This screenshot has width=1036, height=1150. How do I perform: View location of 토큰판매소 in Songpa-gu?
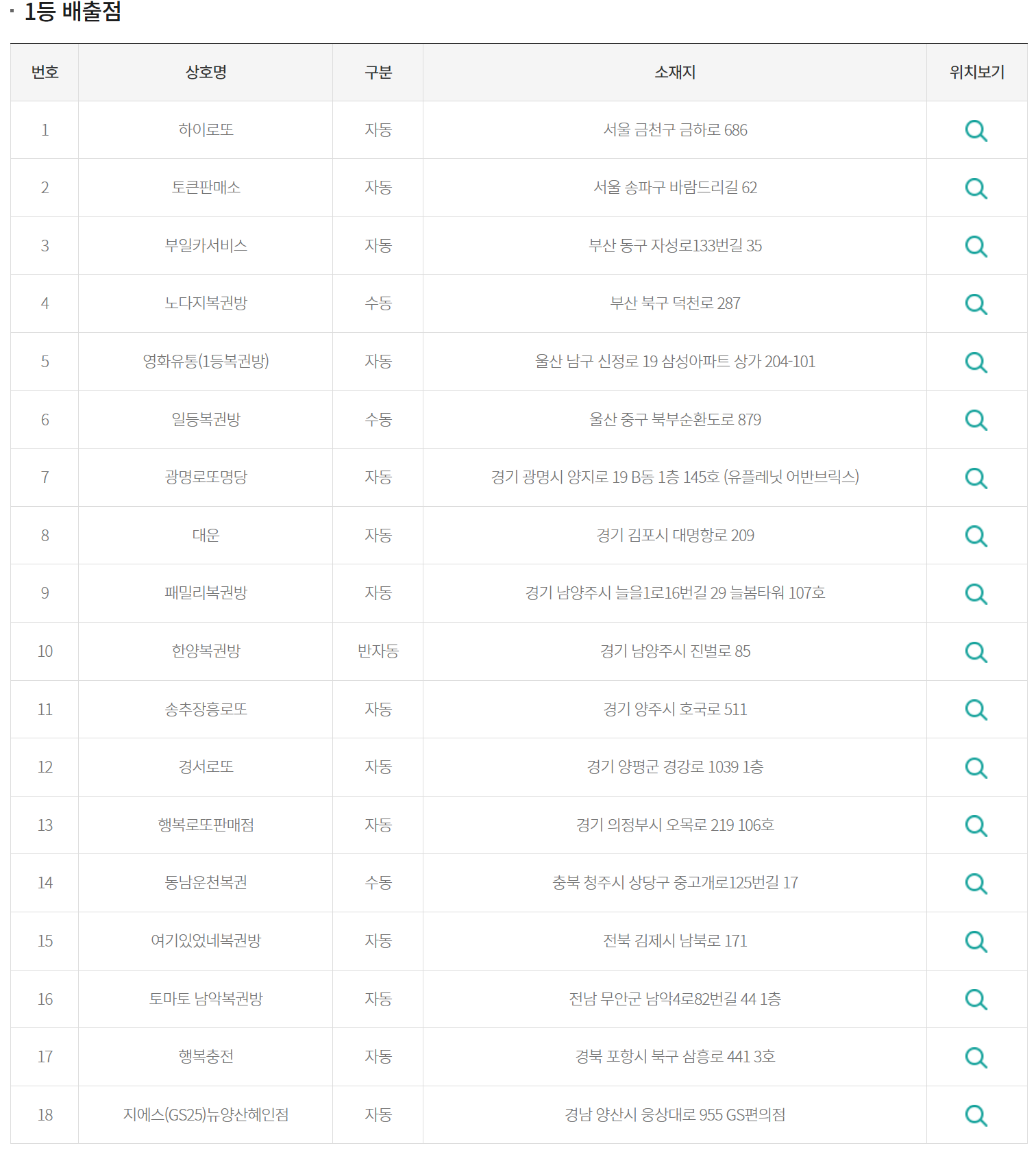[x=976, y=188]
